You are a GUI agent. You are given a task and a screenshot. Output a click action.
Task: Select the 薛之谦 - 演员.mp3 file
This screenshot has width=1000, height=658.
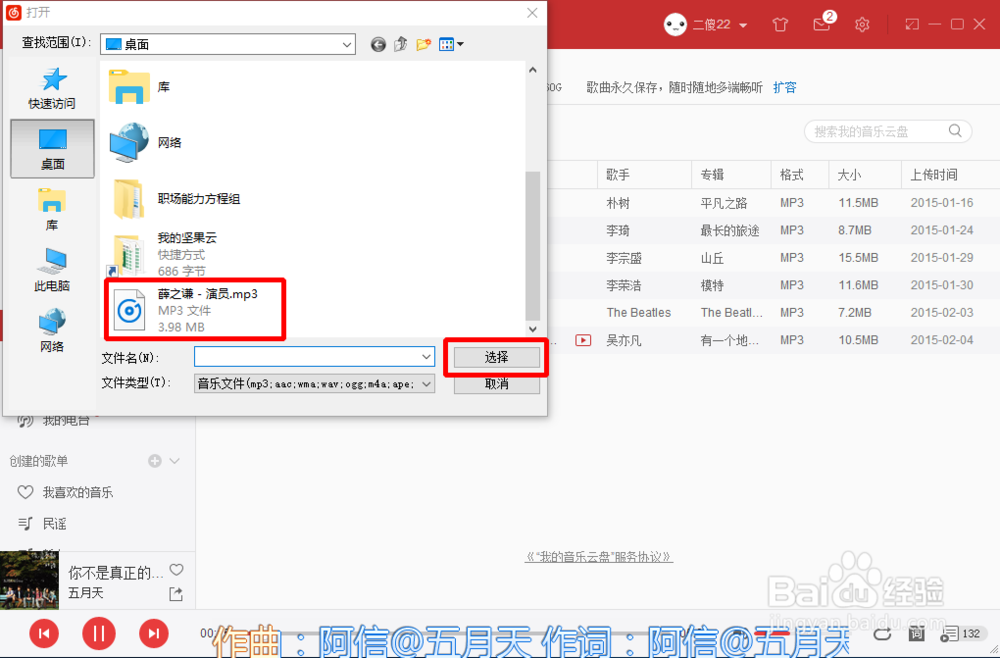point(195,310)
